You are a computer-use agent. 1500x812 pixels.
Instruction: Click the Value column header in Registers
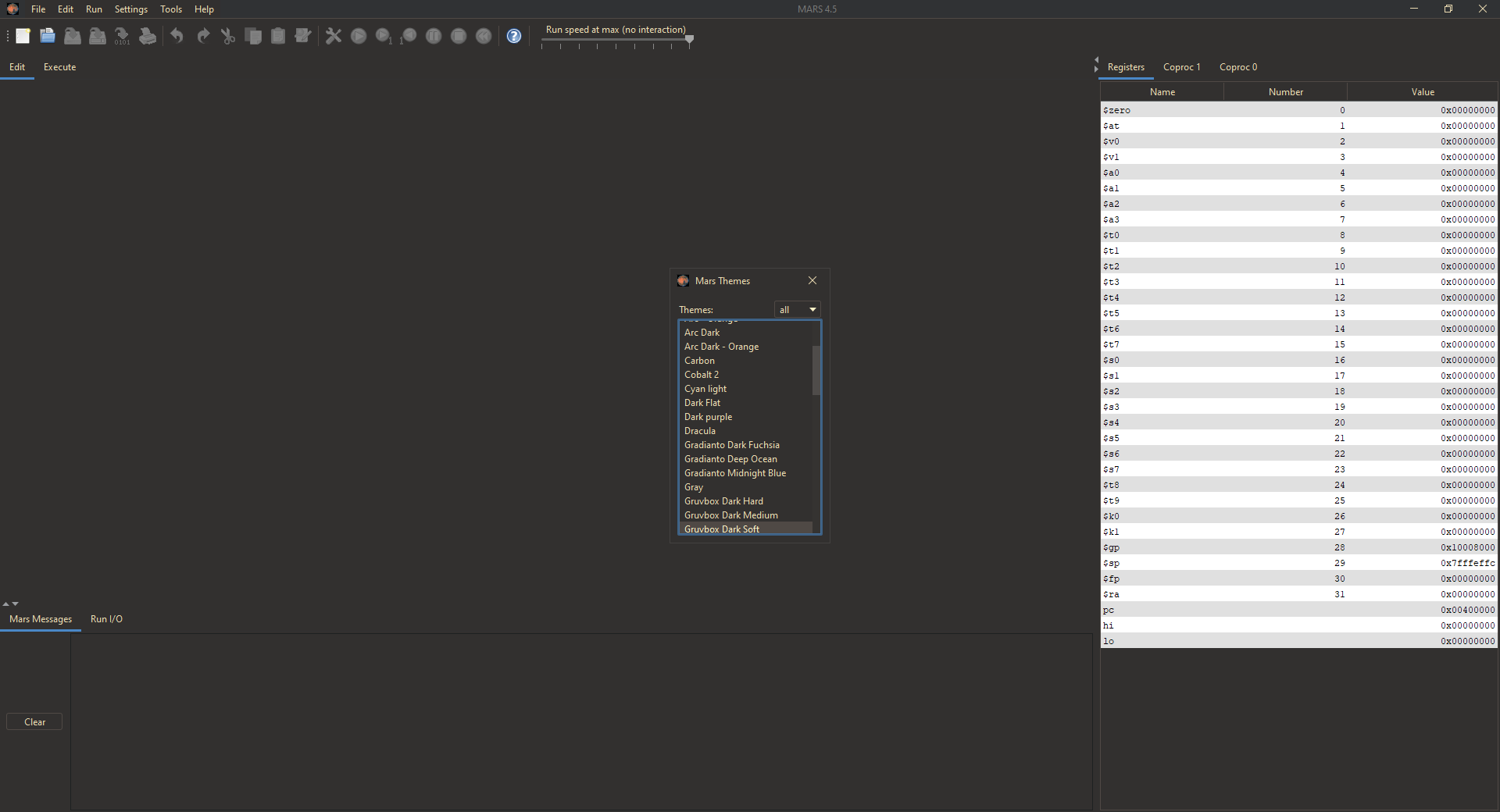tap(1423, 92)
